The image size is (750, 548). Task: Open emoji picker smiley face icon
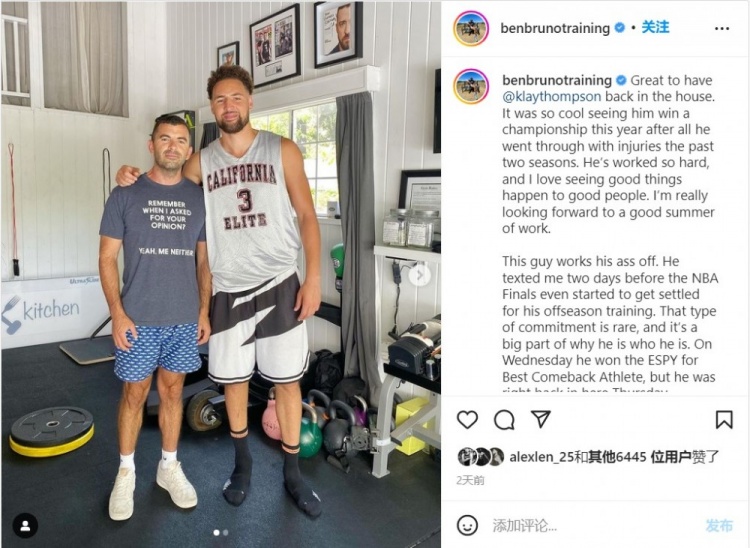tap(467, 525)
